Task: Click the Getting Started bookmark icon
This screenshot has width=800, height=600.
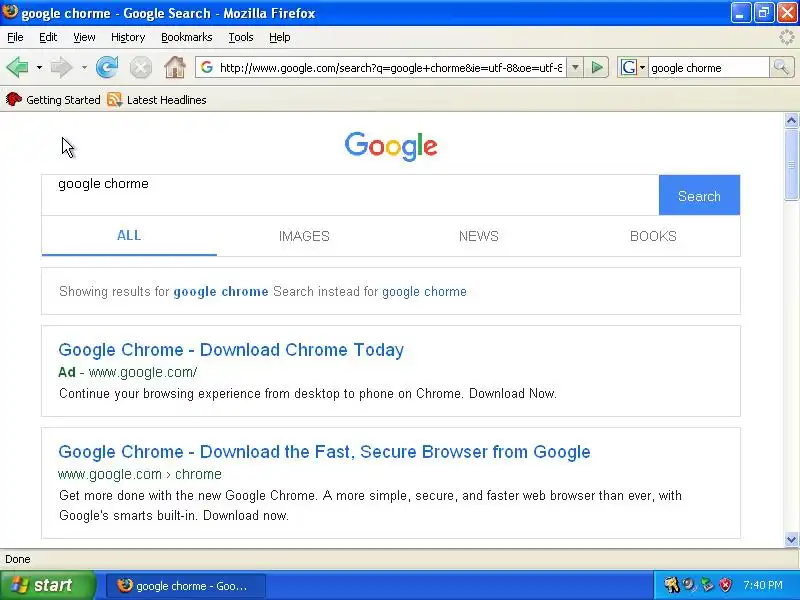Action: 14,99
